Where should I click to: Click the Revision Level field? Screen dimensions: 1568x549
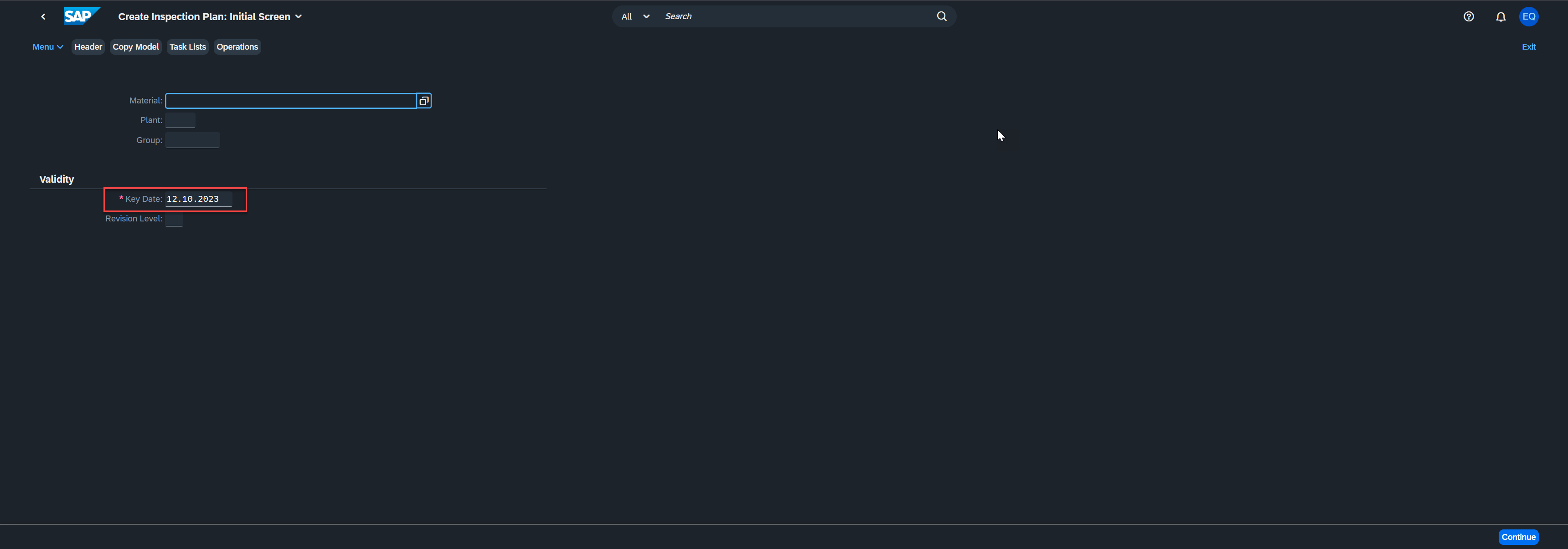[174, 219]
